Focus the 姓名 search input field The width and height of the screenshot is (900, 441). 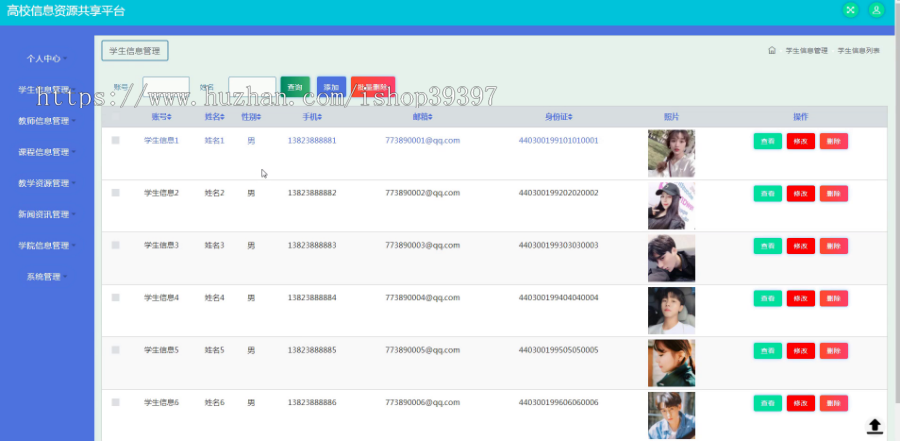(252, 87)
